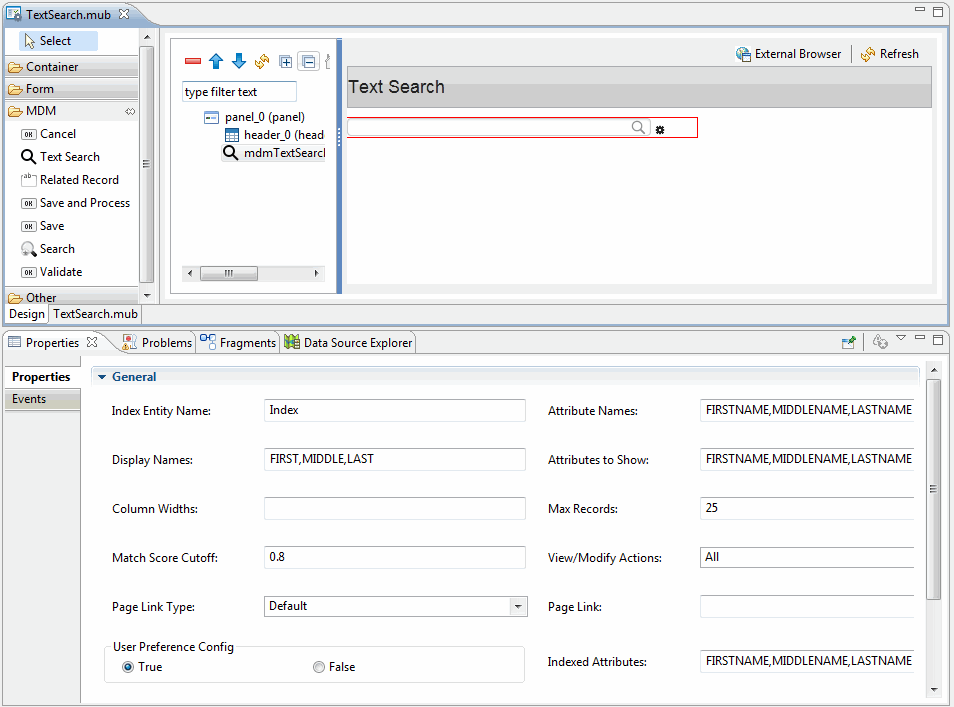The height and width of the screenshot is (707, 954).
Task: Click the Attributes to Show field
Action: click(807, 459)
